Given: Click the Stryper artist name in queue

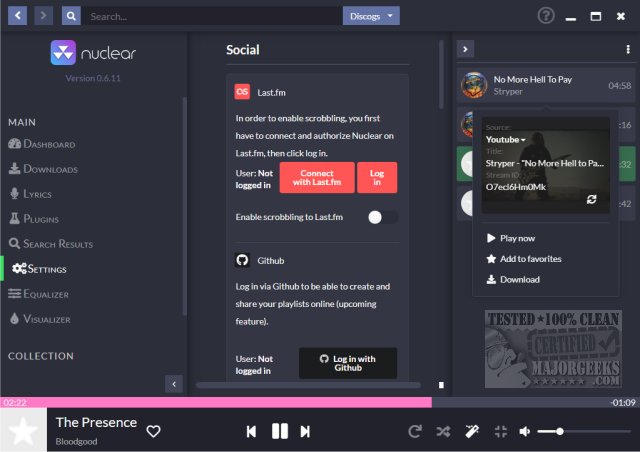Looking at the screenshot, I should pos(508,91).
